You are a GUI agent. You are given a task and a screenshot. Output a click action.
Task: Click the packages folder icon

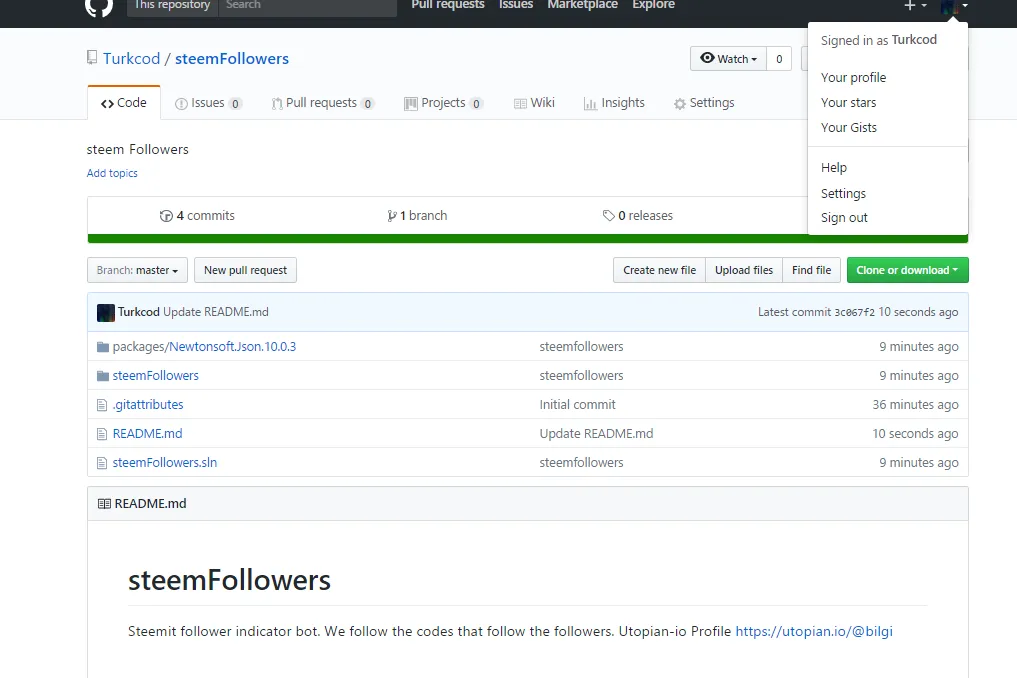click(102, 347)
